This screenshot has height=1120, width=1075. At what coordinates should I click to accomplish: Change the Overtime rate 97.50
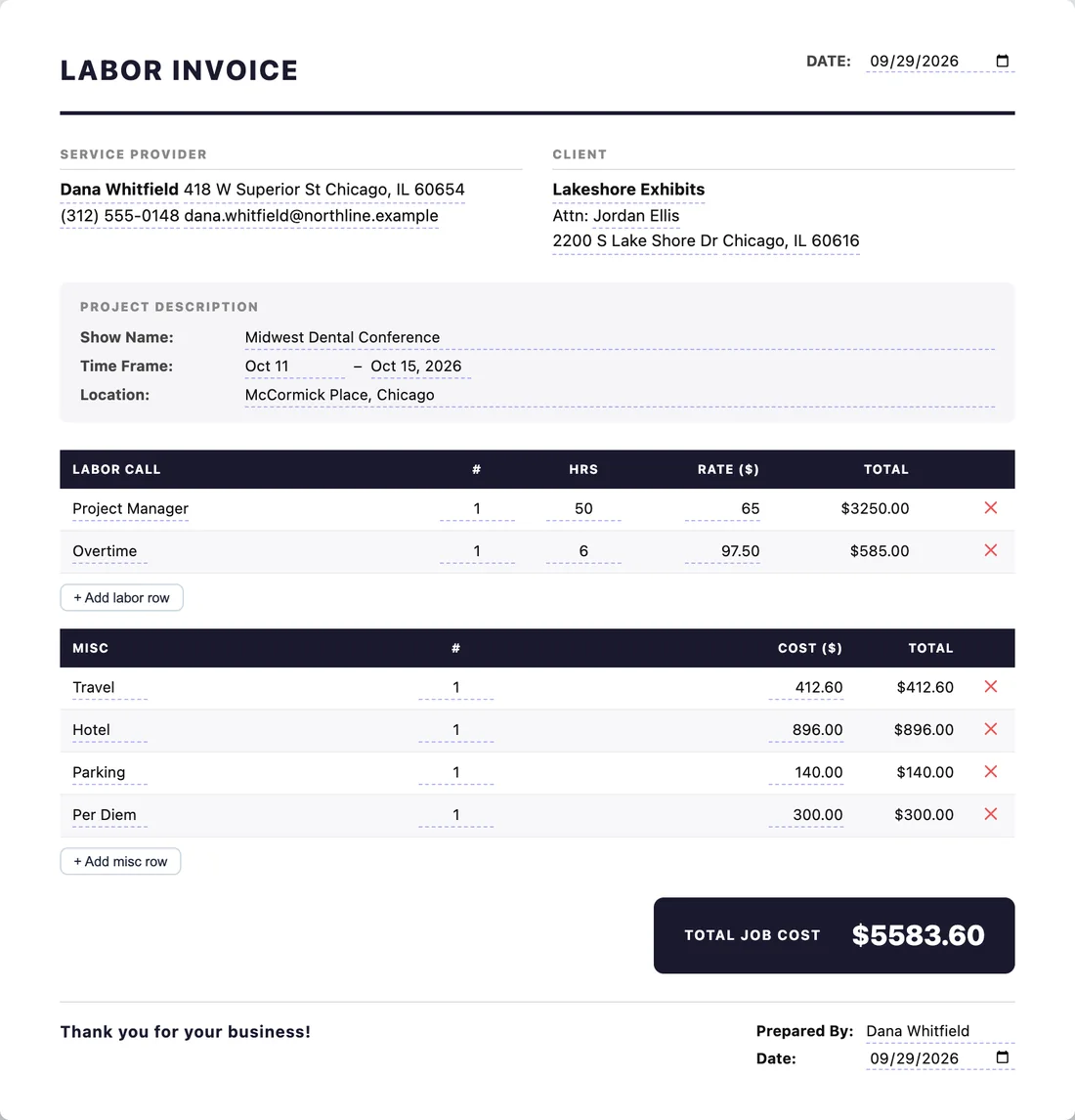pos(722,551)
